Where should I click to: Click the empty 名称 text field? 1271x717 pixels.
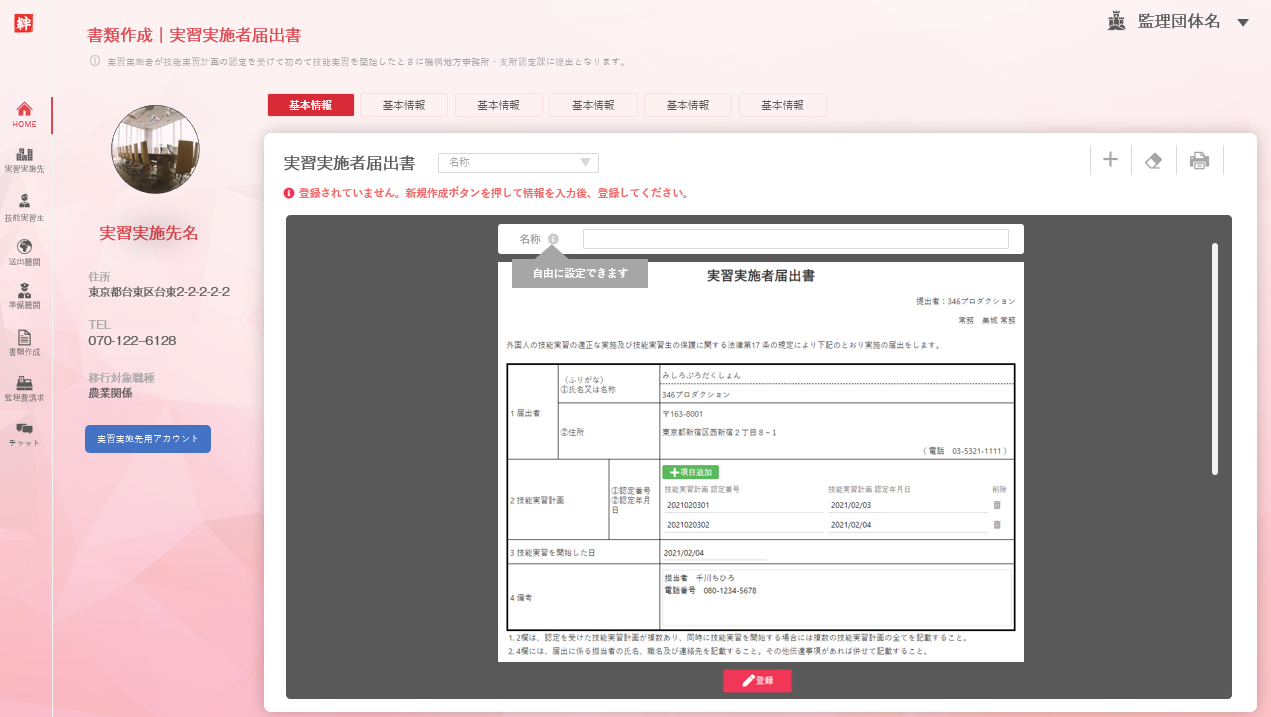click(x=795, y=239)
